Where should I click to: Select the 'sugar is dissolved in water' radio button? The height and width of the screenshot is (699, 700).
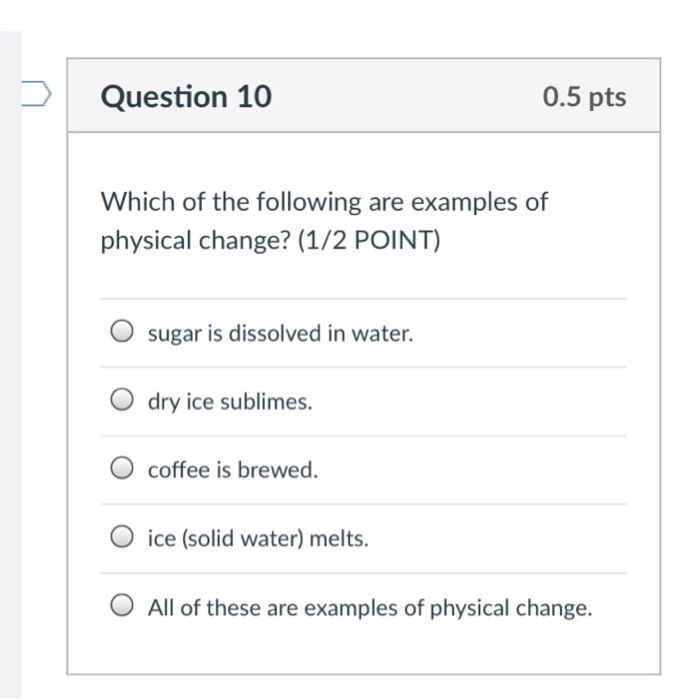[x=122, y=333]
